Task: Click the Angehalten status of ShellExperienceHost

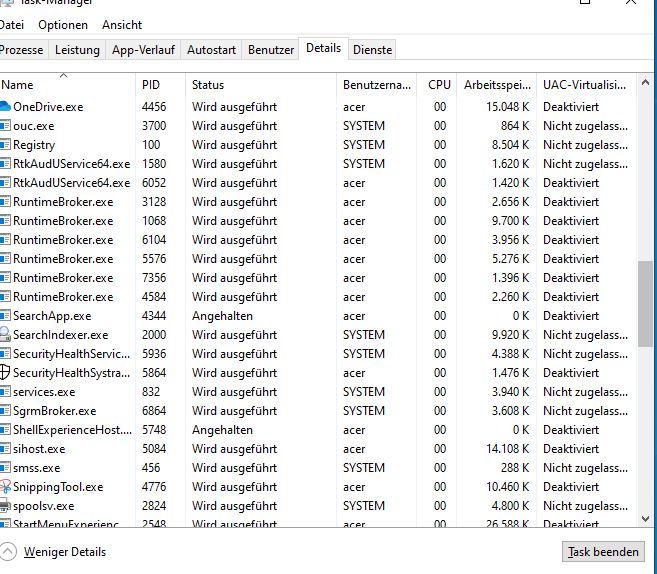Action: (222, 430)
